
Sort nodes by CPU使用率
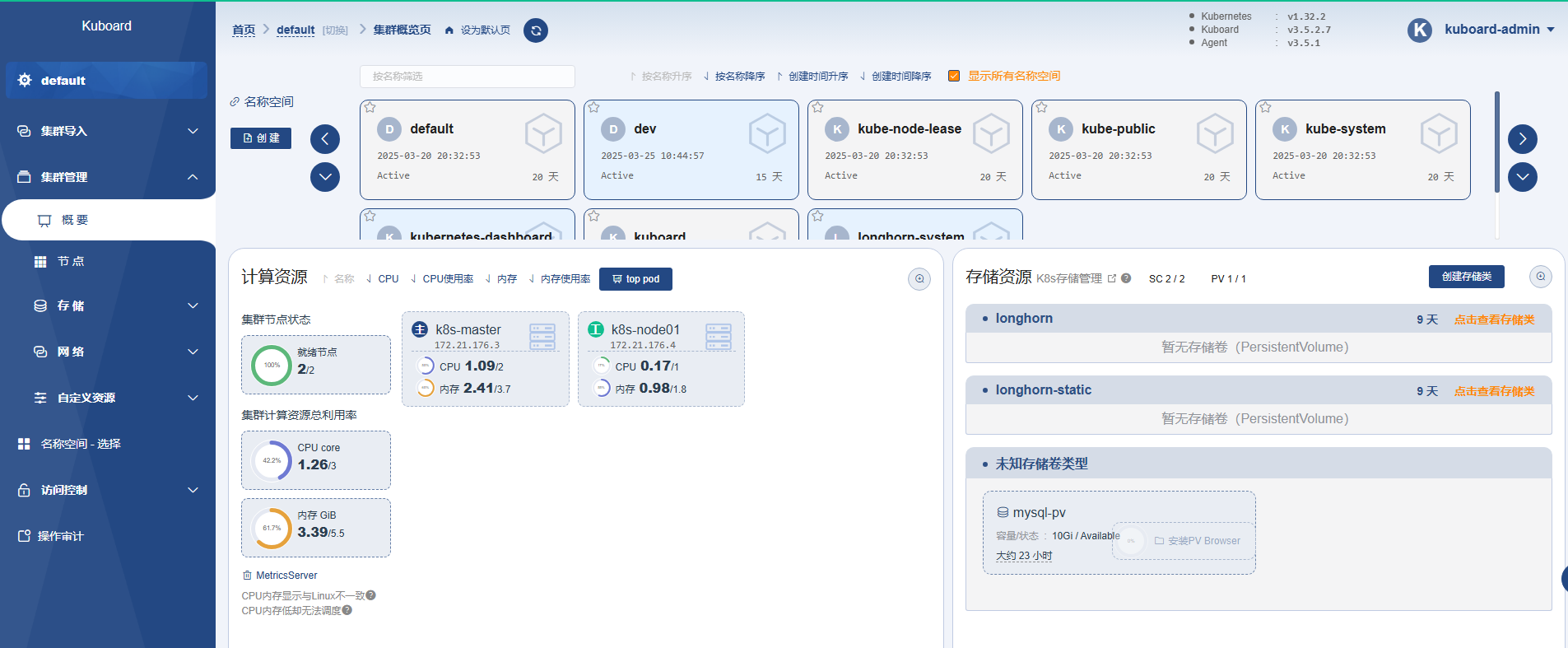coord(442,279)
